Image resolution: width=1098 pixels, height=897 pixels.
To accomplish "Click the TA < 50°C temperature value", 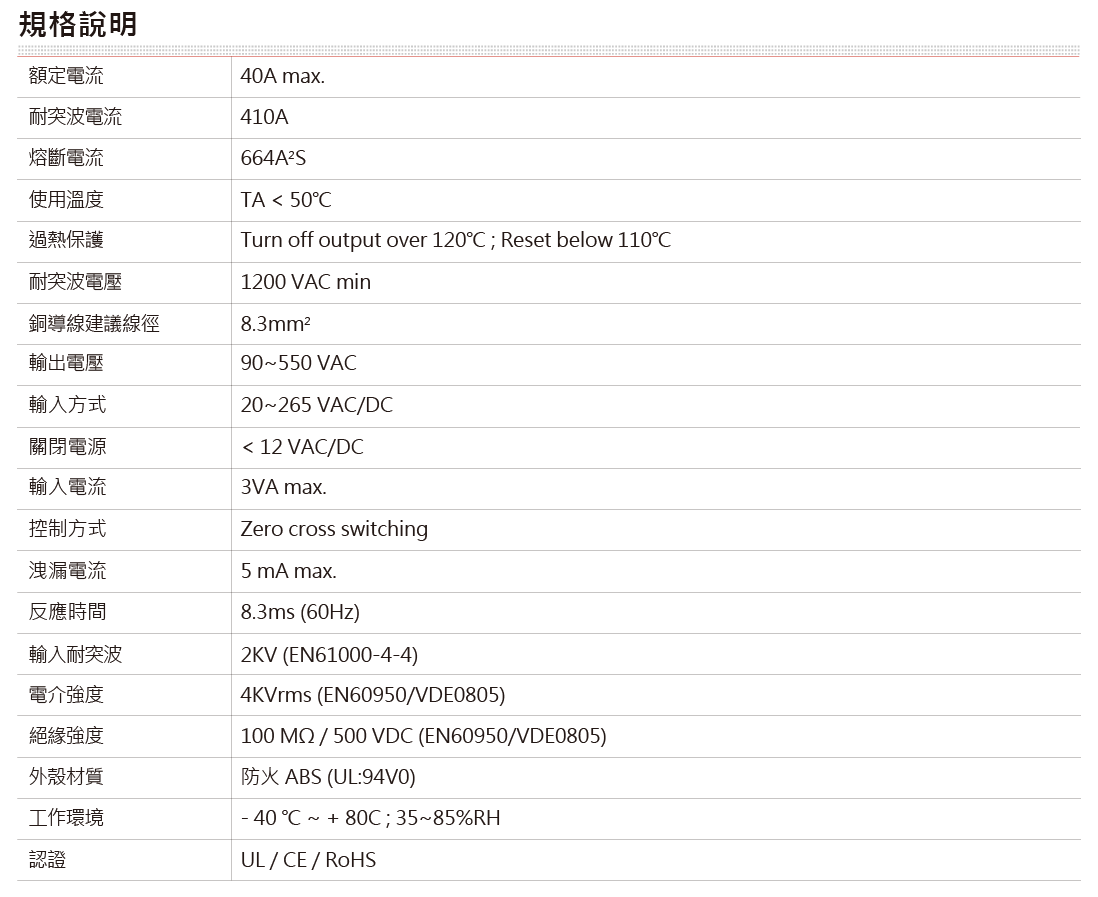I will click(285, 200).
